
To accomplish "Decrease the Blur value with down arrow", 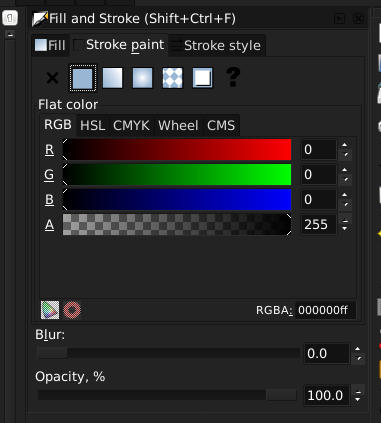I will (x=358, y=358).
